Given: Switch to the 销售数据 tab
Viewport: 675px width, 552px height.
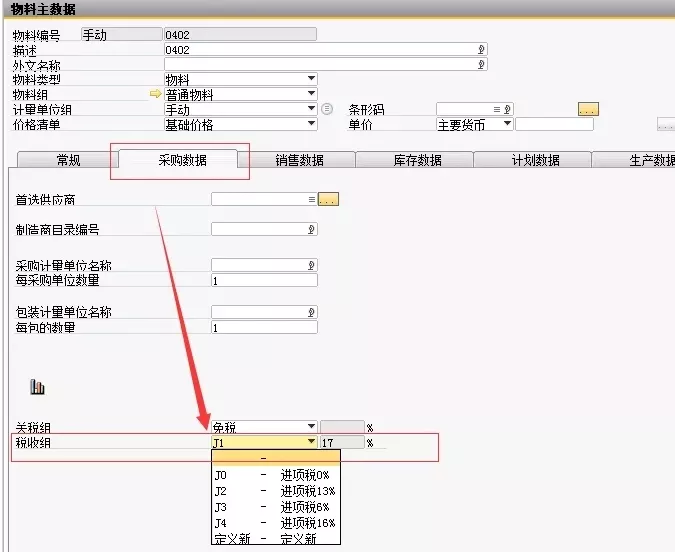Looking at the screenshot, I should (x=299, y=160).
